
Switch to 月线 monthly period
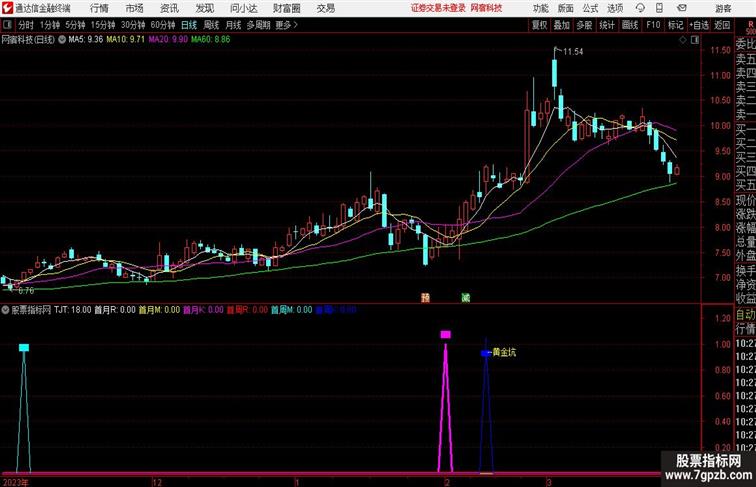[233, 25]
